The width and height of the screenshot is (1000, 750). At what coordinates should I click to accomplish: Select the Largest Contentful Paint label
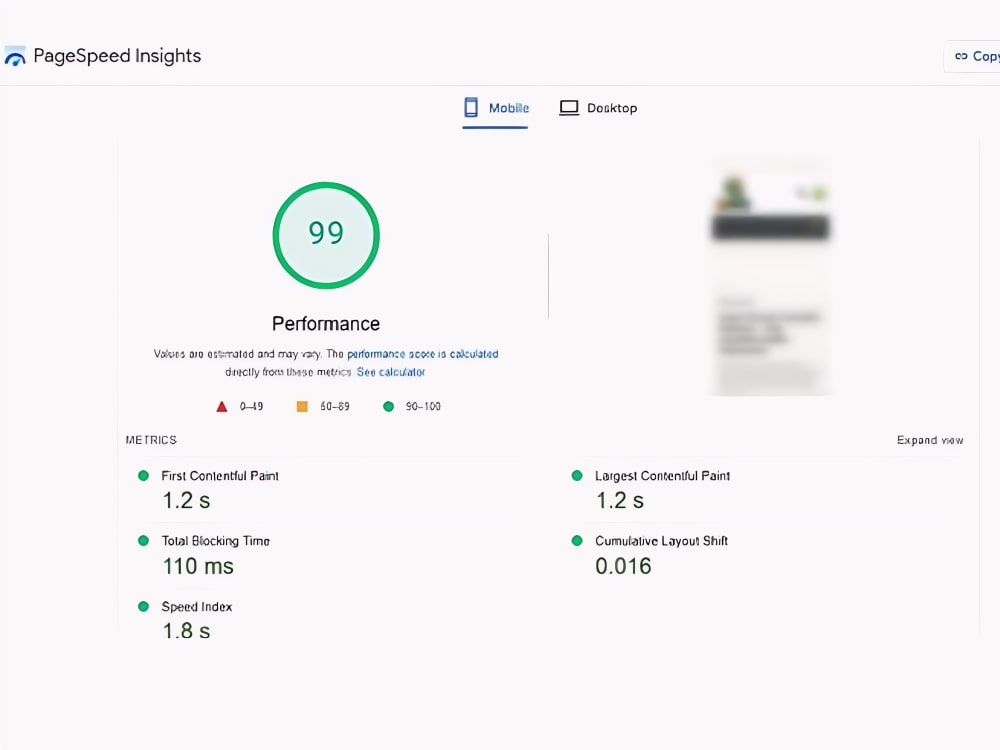point(663,476)
